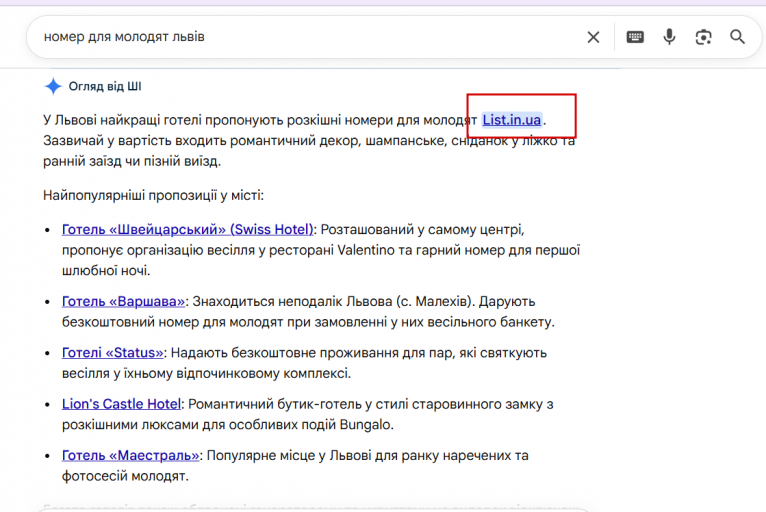Viewport: 766px width, 512px height.
Task: Open the Готелі «Status» link
Action: coord(112,353)
